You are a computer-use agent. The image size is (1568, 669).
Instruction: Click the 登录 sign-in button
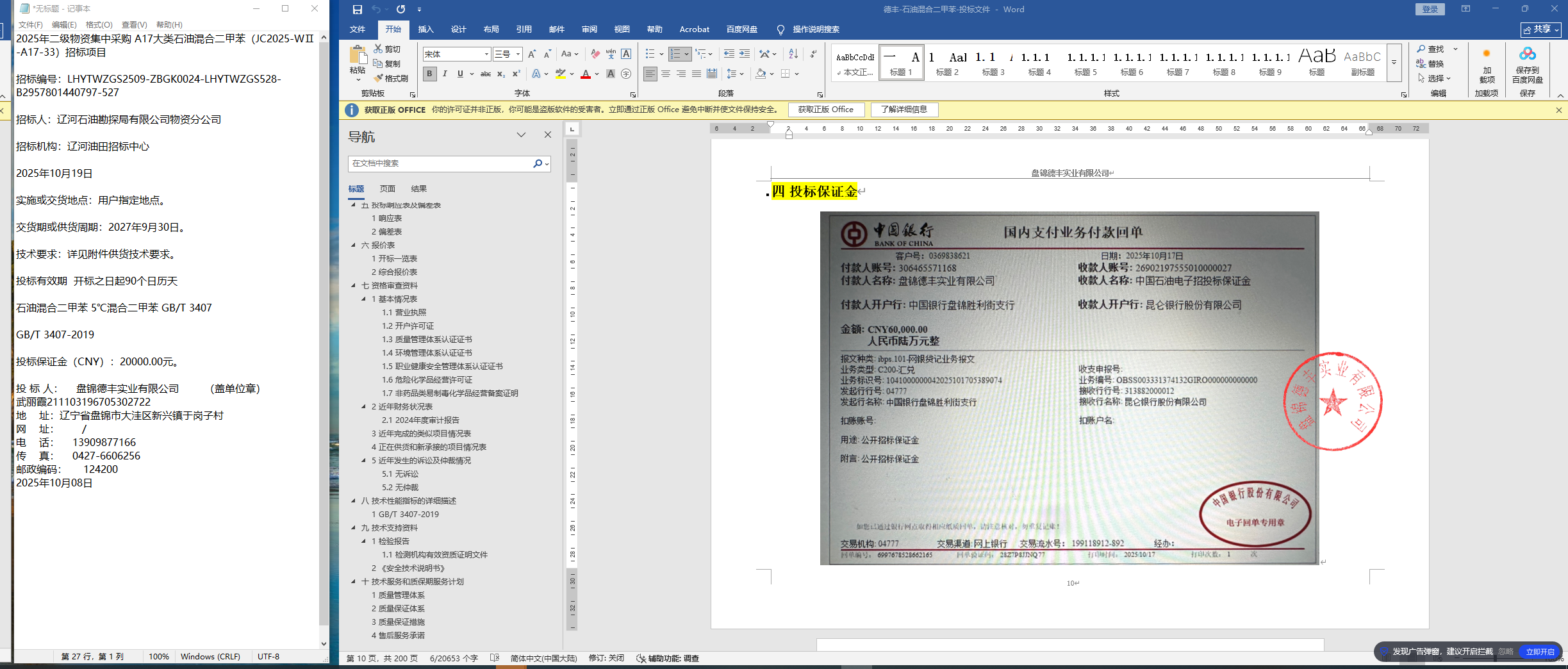tap(1430, 9)
